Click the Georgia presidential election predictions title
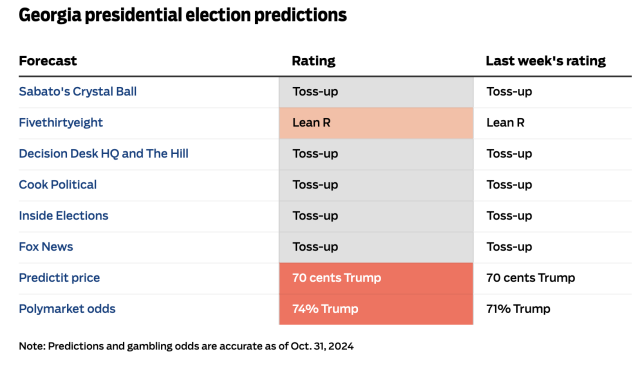 coord(182,15)
